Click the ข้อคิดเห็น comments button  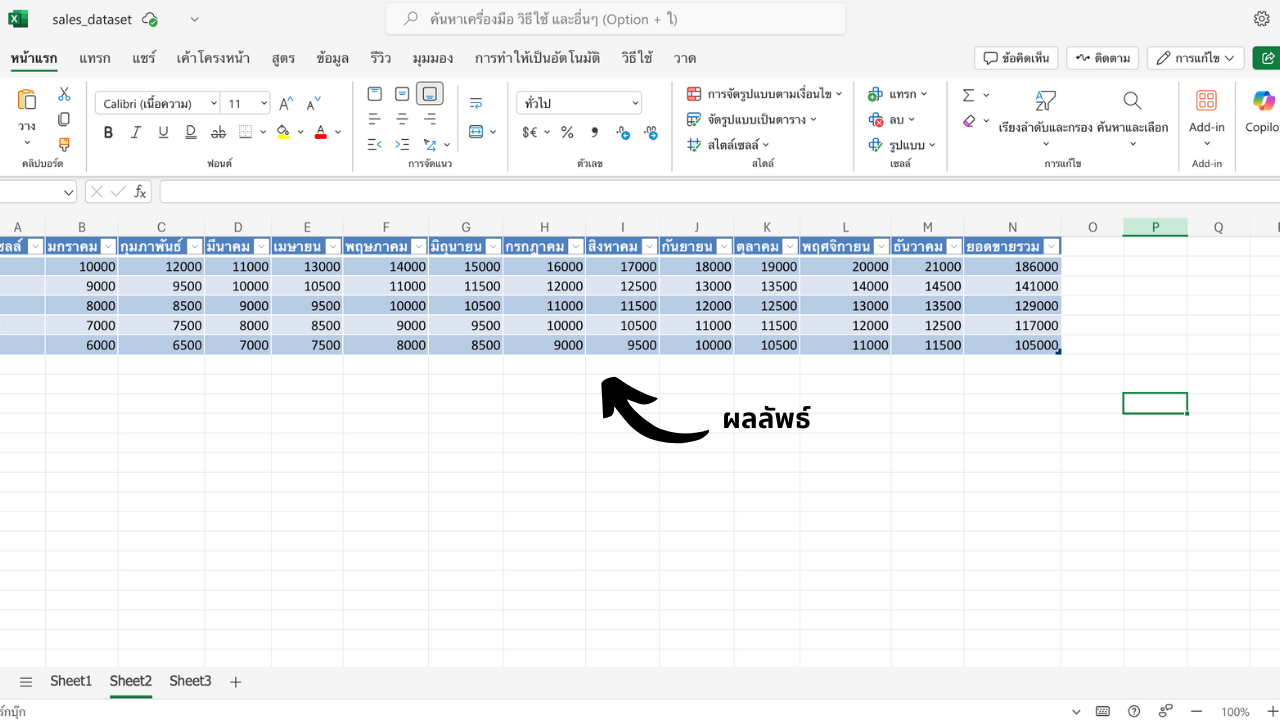click(1016, 58)
